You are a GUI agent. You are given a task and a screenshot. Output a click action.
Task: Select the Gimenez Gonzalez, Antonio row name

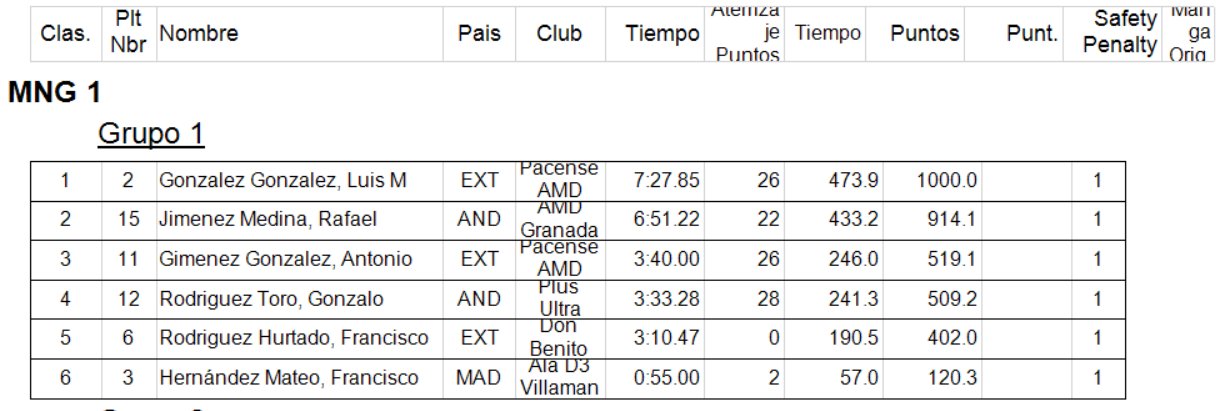pyautogui.click(x=285, y=260)
